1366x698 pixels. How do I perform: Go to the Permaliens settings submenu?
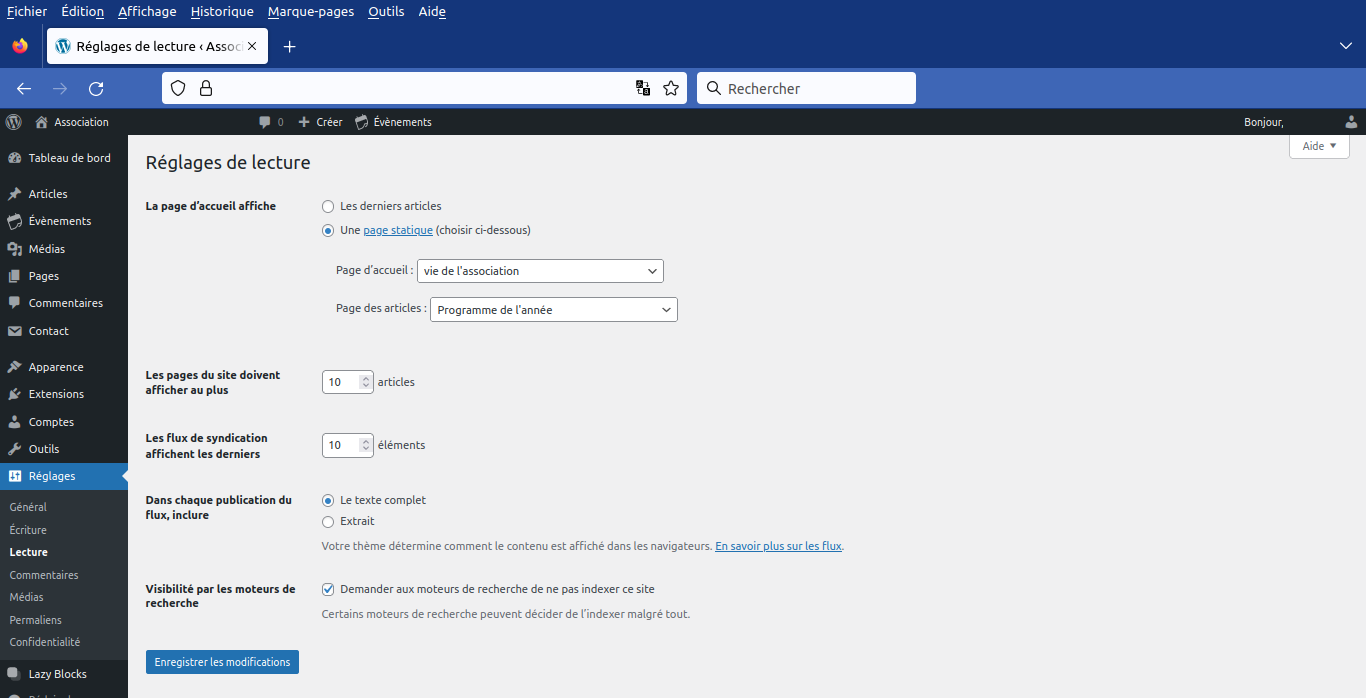click(x=35, y=620)
